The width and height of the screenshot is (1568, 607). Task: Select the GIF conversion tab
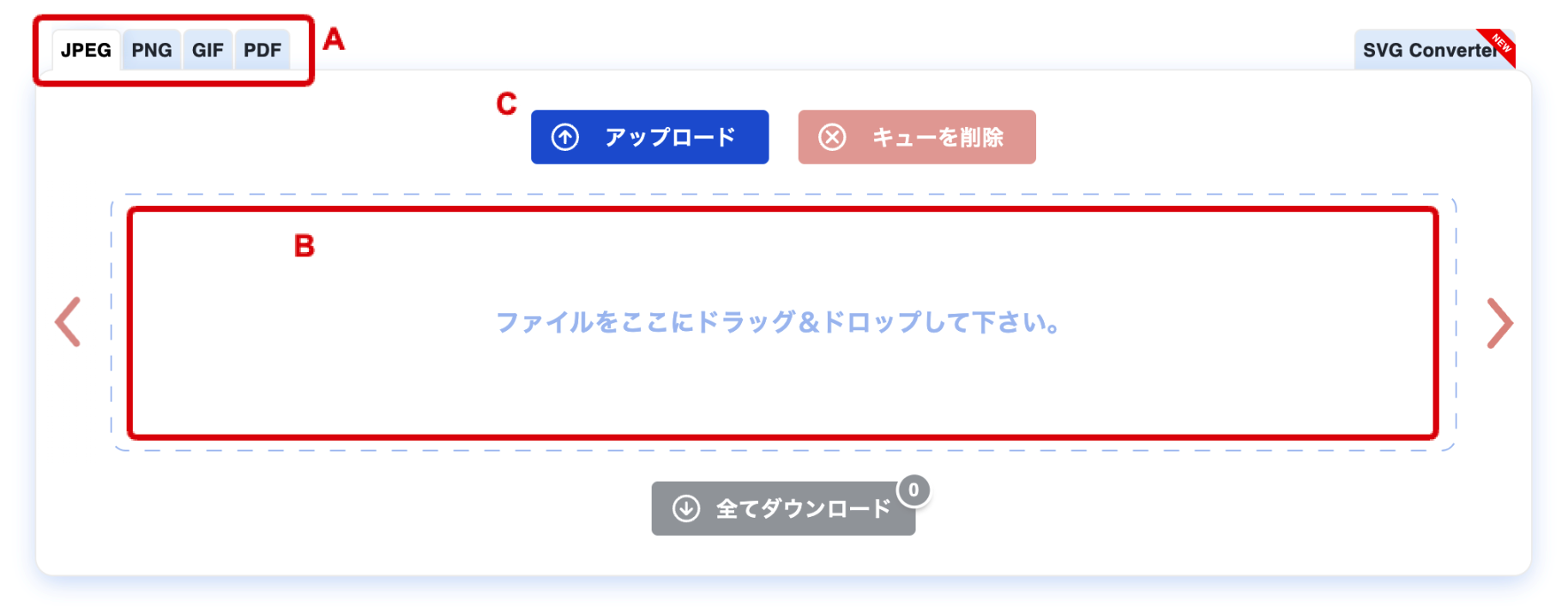(x=208, y=50)
